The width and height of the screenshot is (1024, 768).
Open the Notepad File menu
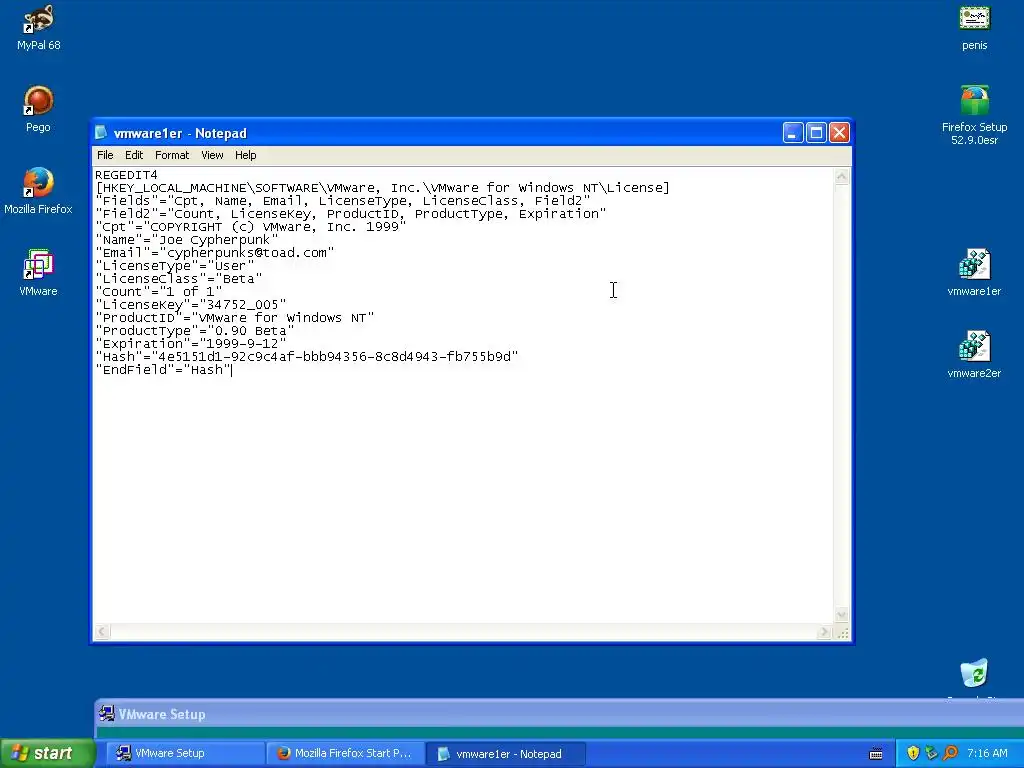coord(105,155)
